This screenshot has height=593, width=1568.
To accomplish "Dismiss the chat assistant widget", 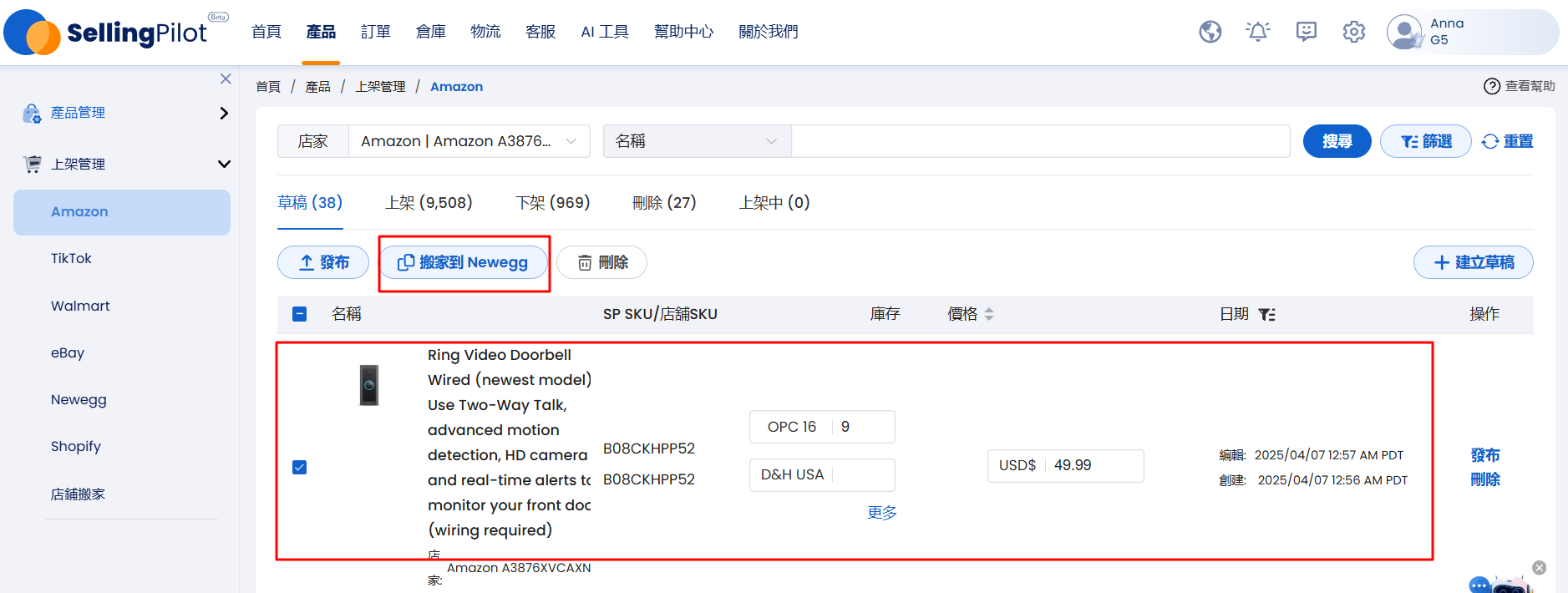I will tap(1540, 568).
